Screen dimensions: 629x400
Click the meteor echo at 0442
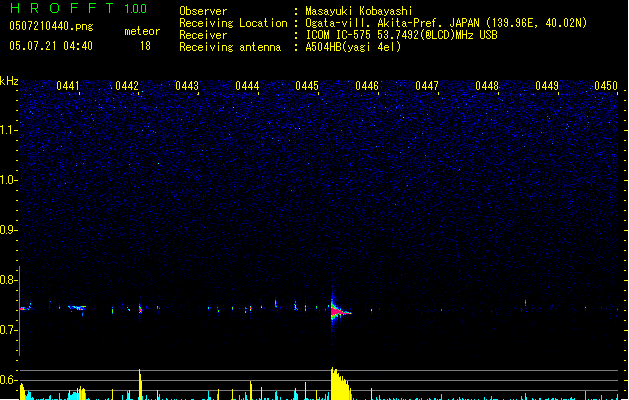[x=140, y=309]
